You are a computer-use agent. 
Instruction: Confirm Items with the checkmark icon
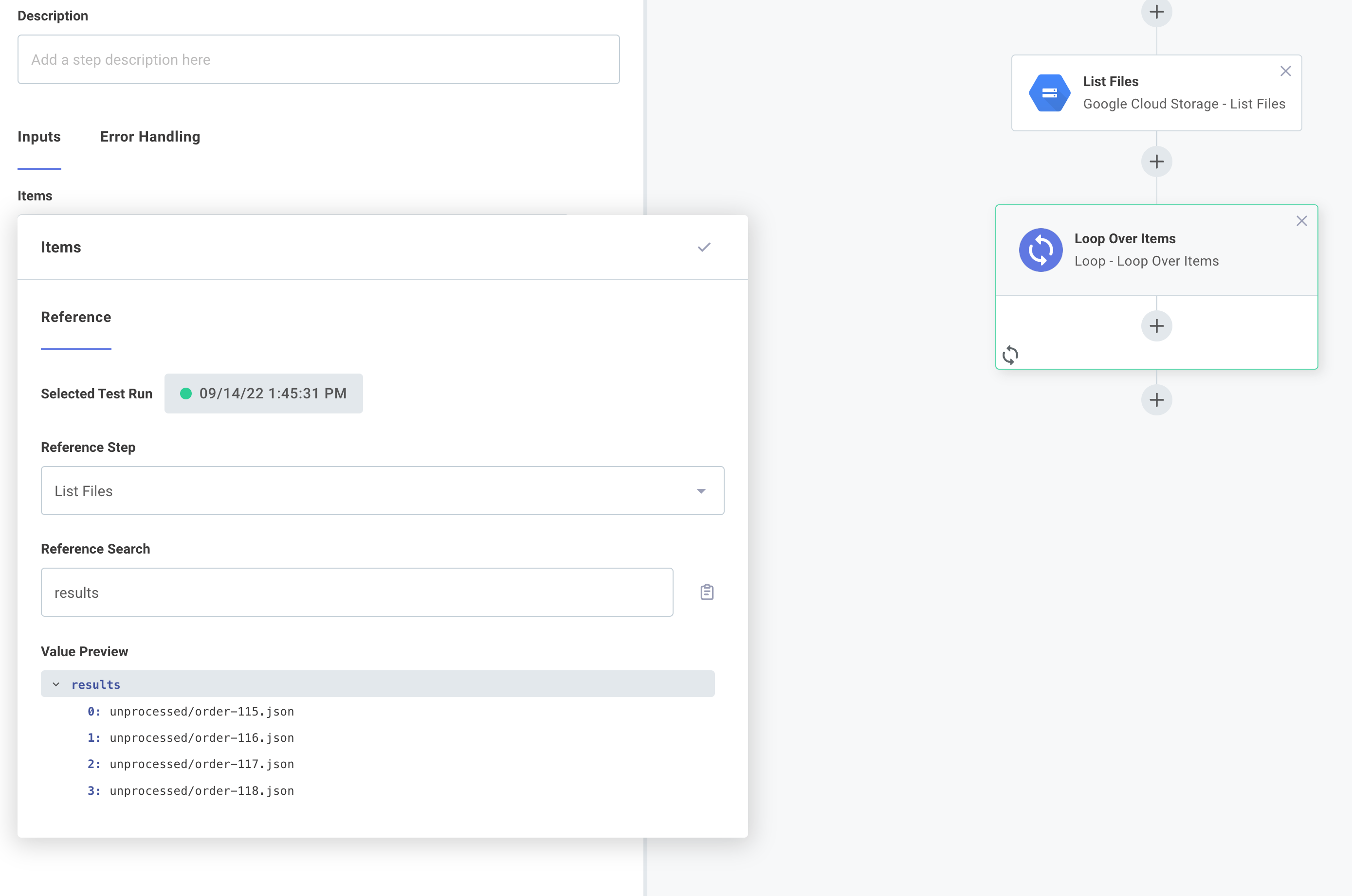704,247
